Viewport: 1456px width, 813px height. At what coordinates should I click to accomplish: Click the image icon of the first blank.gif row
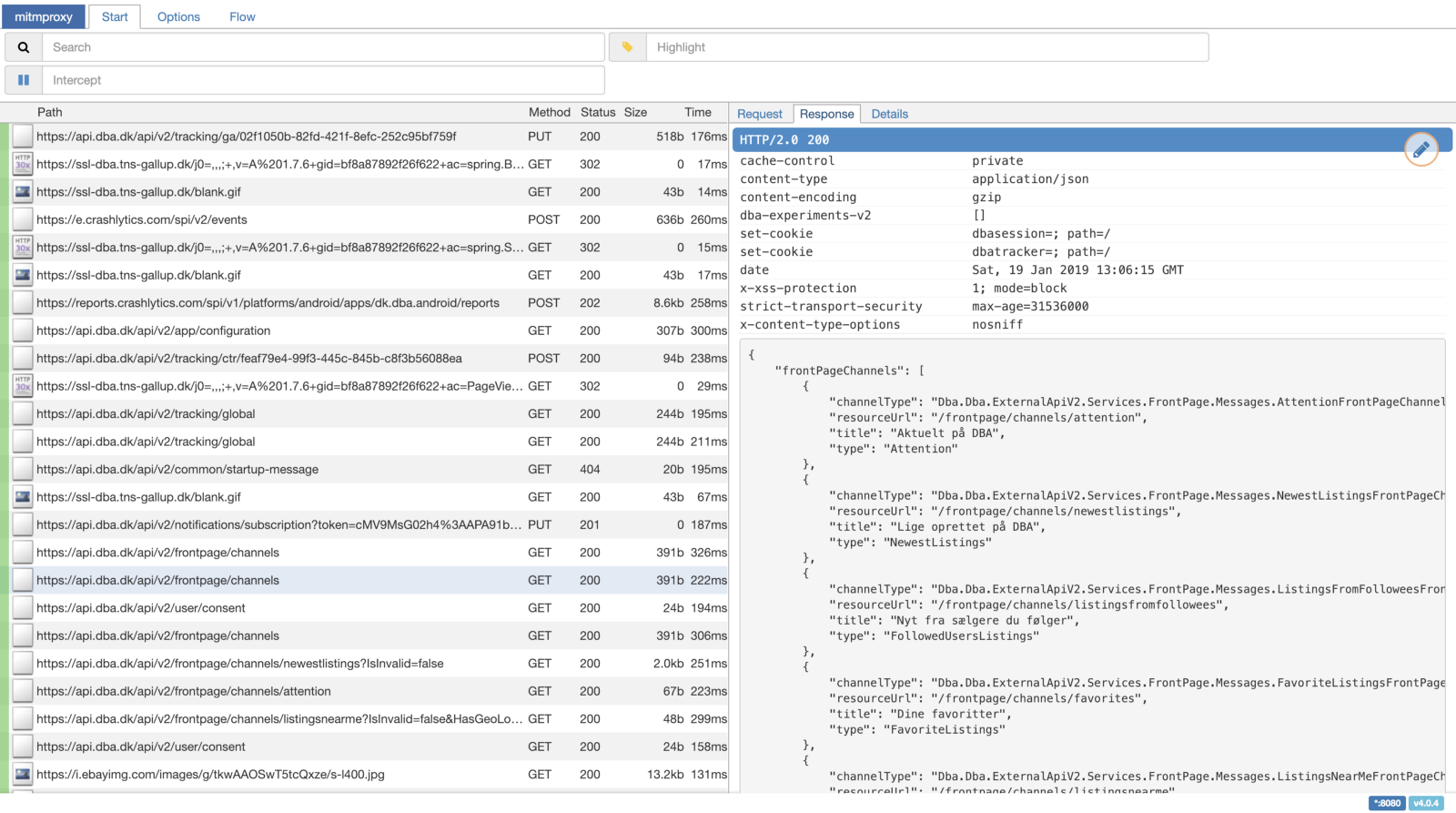[23, 192]
